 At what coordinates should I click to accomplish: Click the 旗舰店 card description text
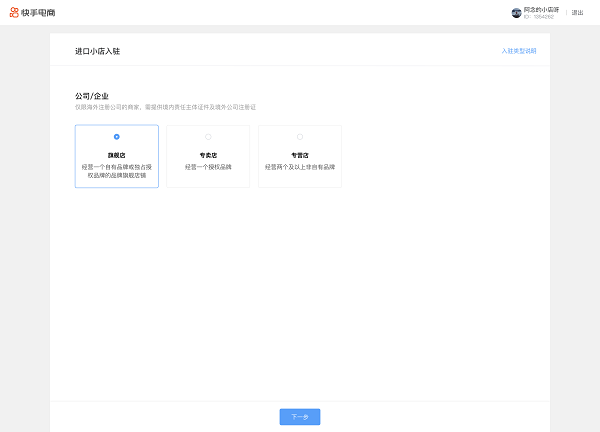(x=117, y=171)
